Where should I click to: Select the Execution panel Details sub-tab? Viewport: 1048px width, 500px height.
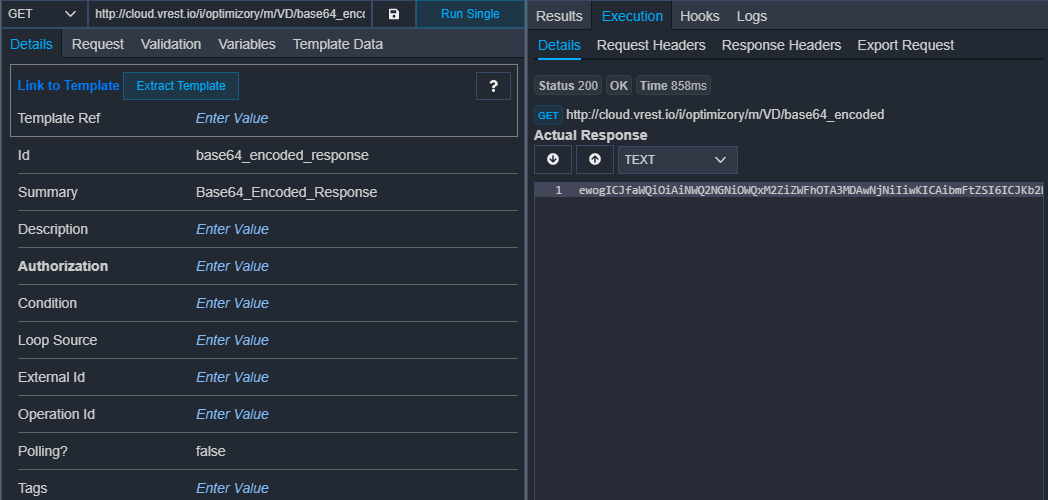559,45
